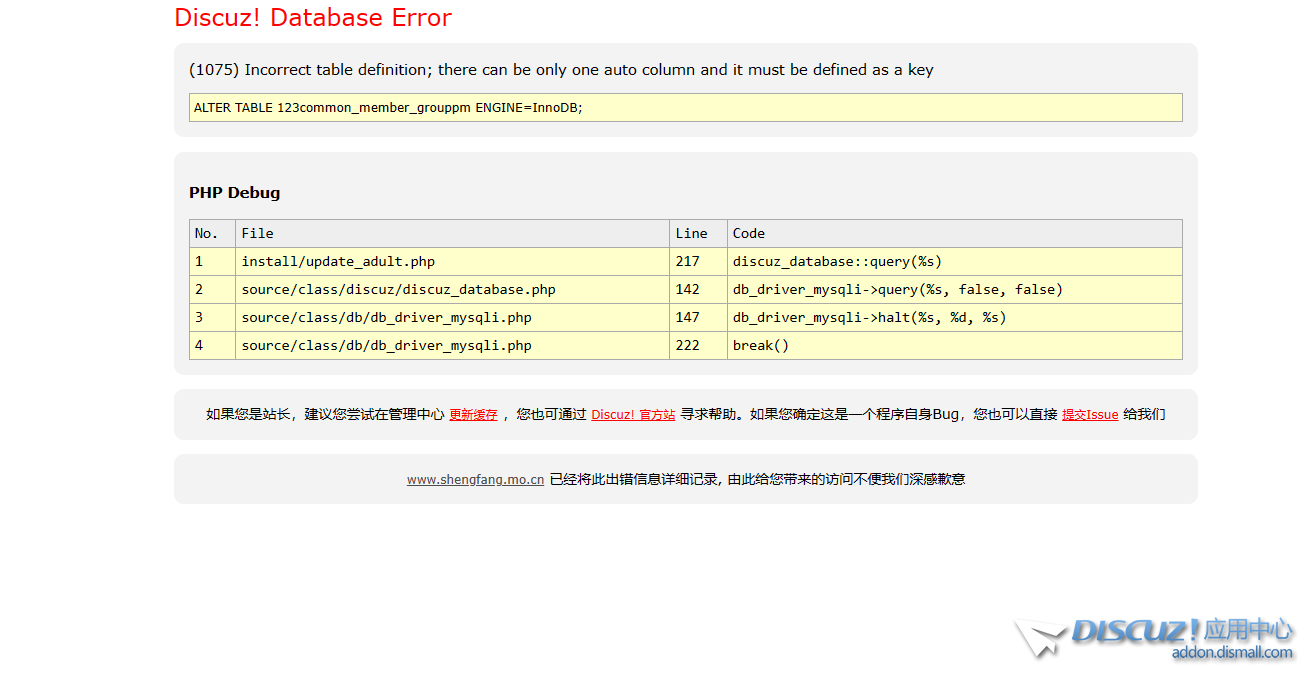Viewport: 1311px width, 678px height.
Task: Click row number 1 in the debug table
Action: 196,261
